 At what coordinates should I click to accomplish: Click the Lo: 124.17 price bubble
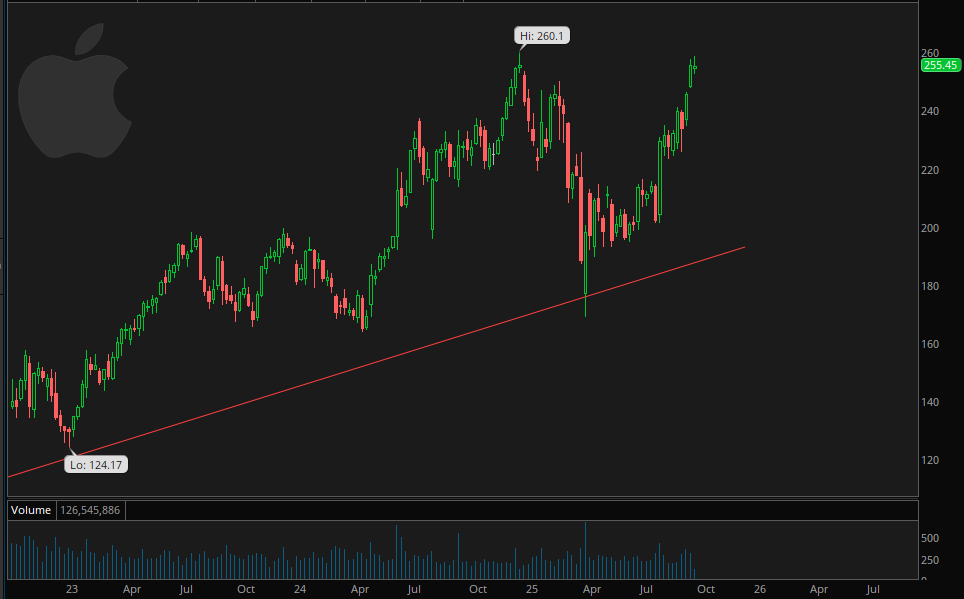tap(96, 464)
